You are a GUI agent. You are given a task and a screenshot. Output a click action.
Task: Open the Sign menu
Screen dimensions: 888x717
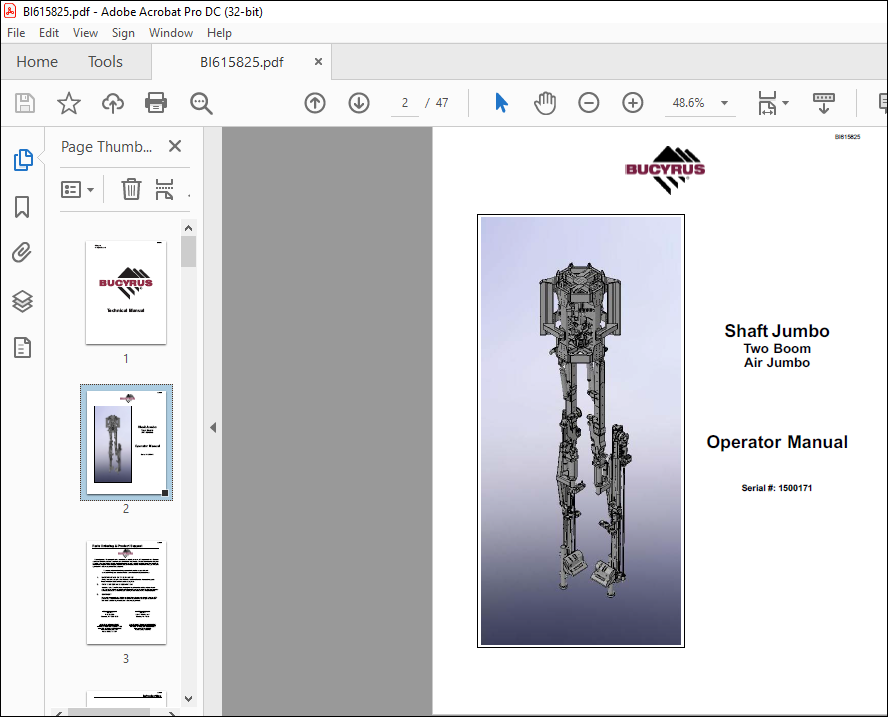[x=123, y=33]
